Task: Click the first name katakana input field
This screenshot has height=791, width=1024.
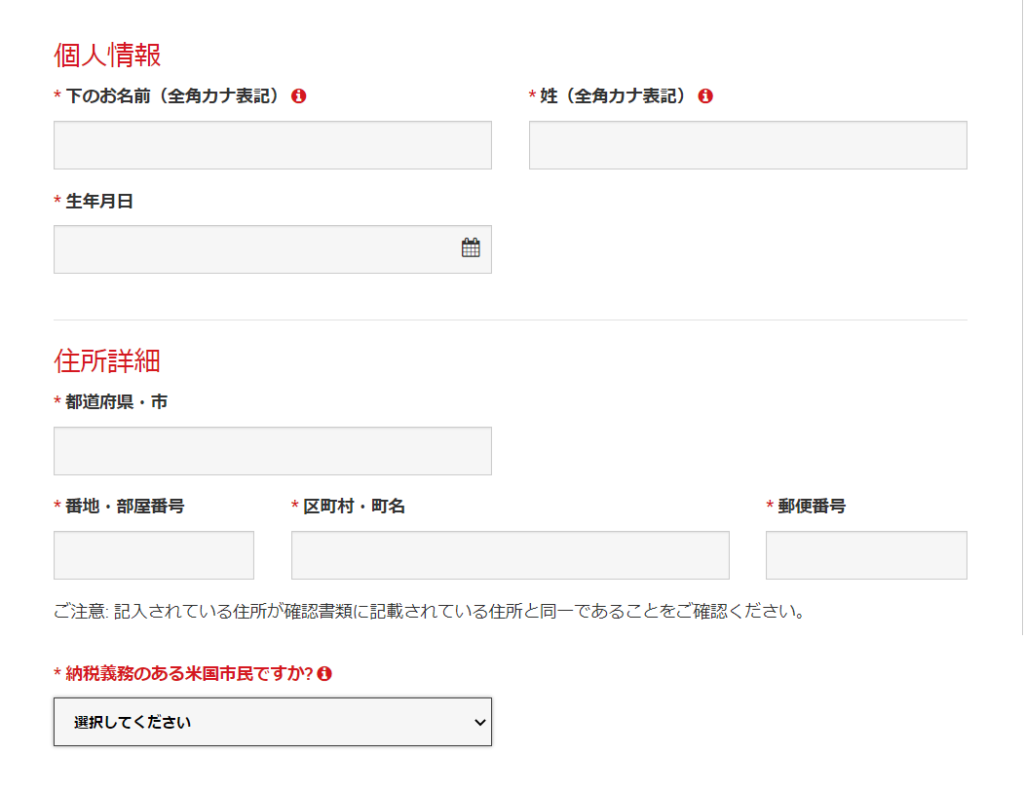Action: [x=272, y=145]
